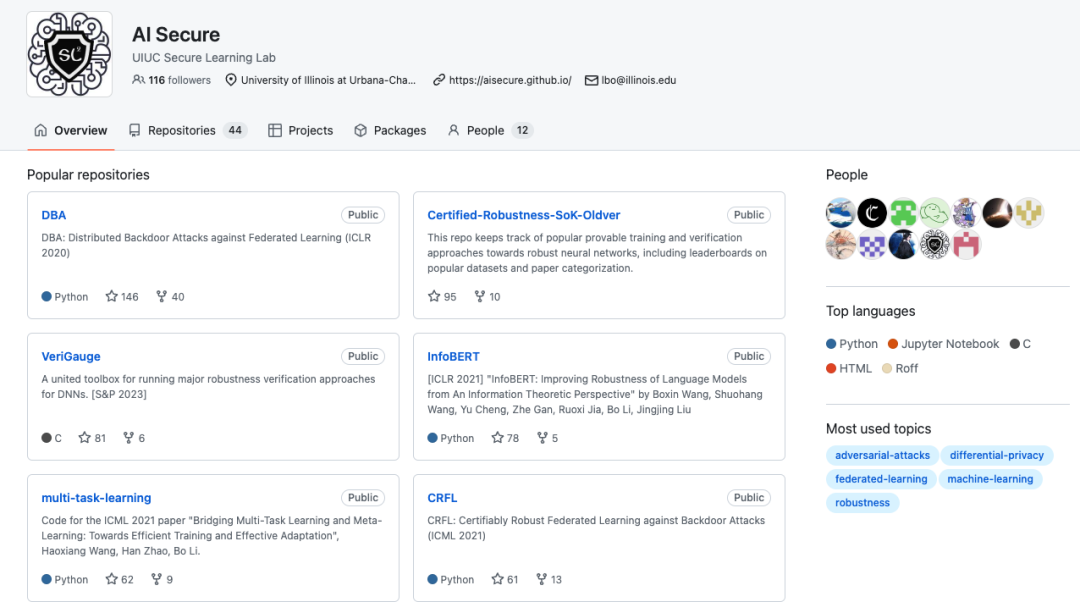Viewport: 1080px width, 613px height.
Task: Open the DBA repository
Action: (x=54, y=215)
